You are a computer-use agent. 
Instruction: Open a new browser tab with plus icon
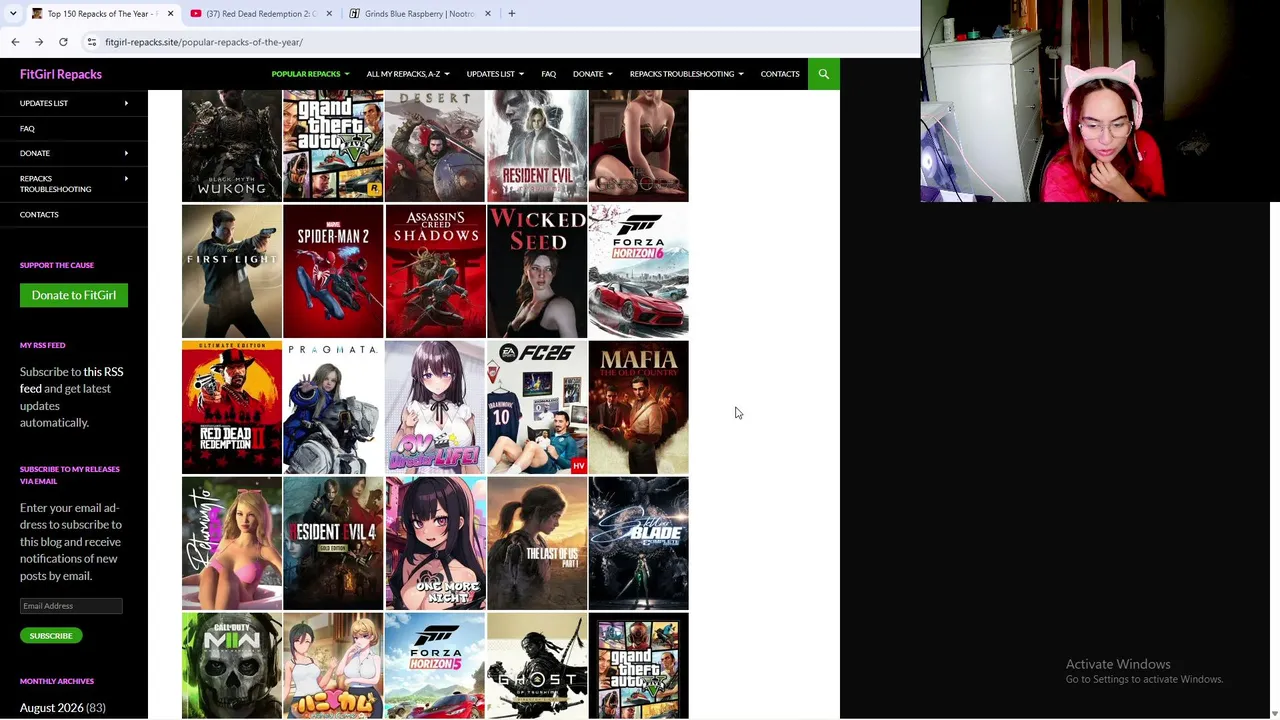pos(511,14)
